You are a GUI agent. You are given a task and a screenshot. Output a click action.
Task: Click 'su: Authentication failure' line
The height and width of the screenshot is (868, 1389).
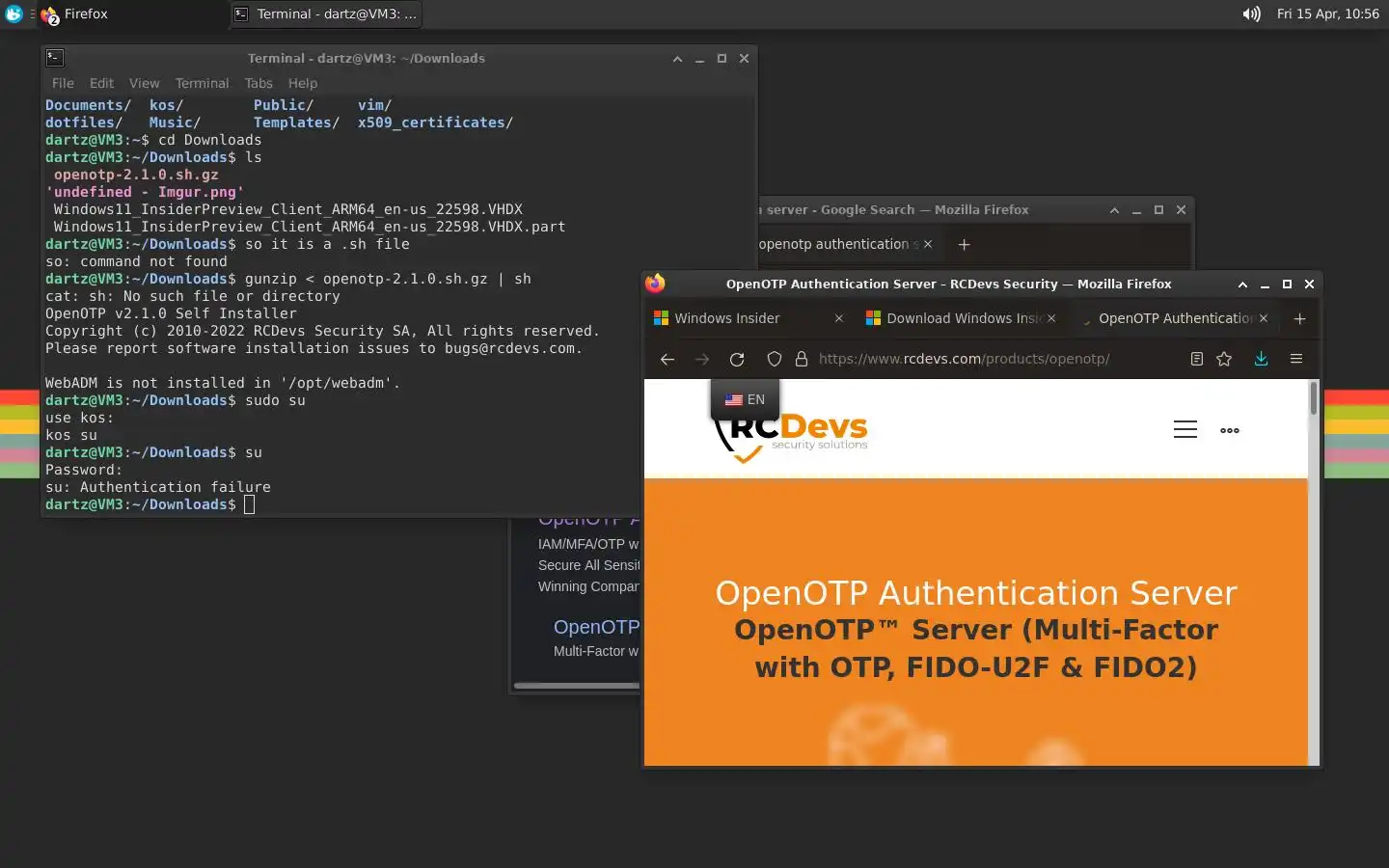click(x=158, y=487)
